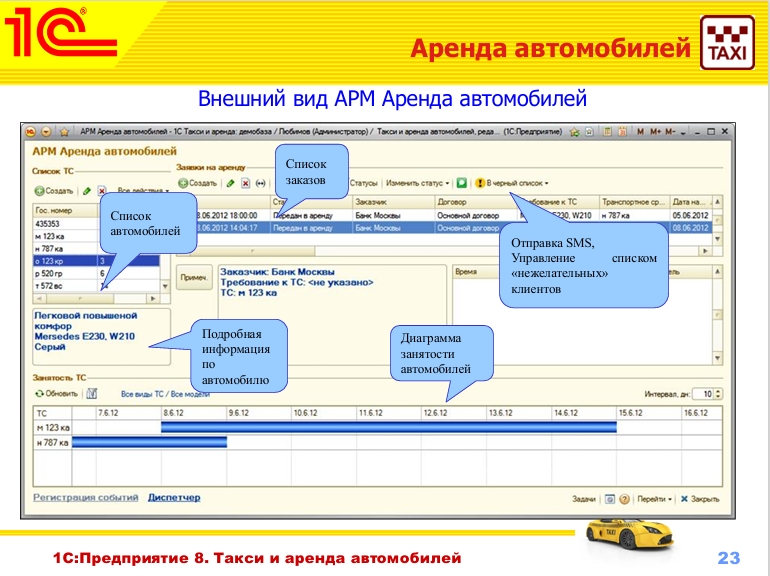Open the Перейти dropdown menu
The image size is (770, 576).
(x=654, y=498)
